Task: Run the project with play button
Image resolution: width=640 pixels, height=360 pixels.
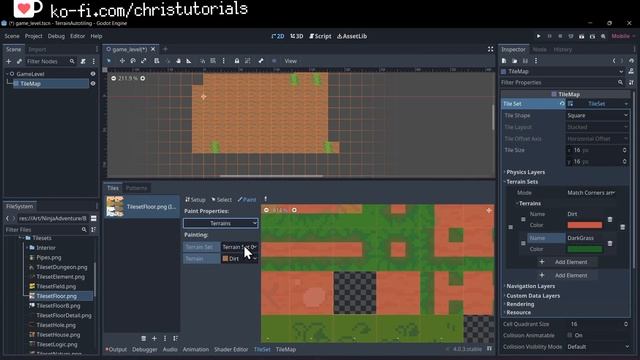Action: click(x=538, y=36)
